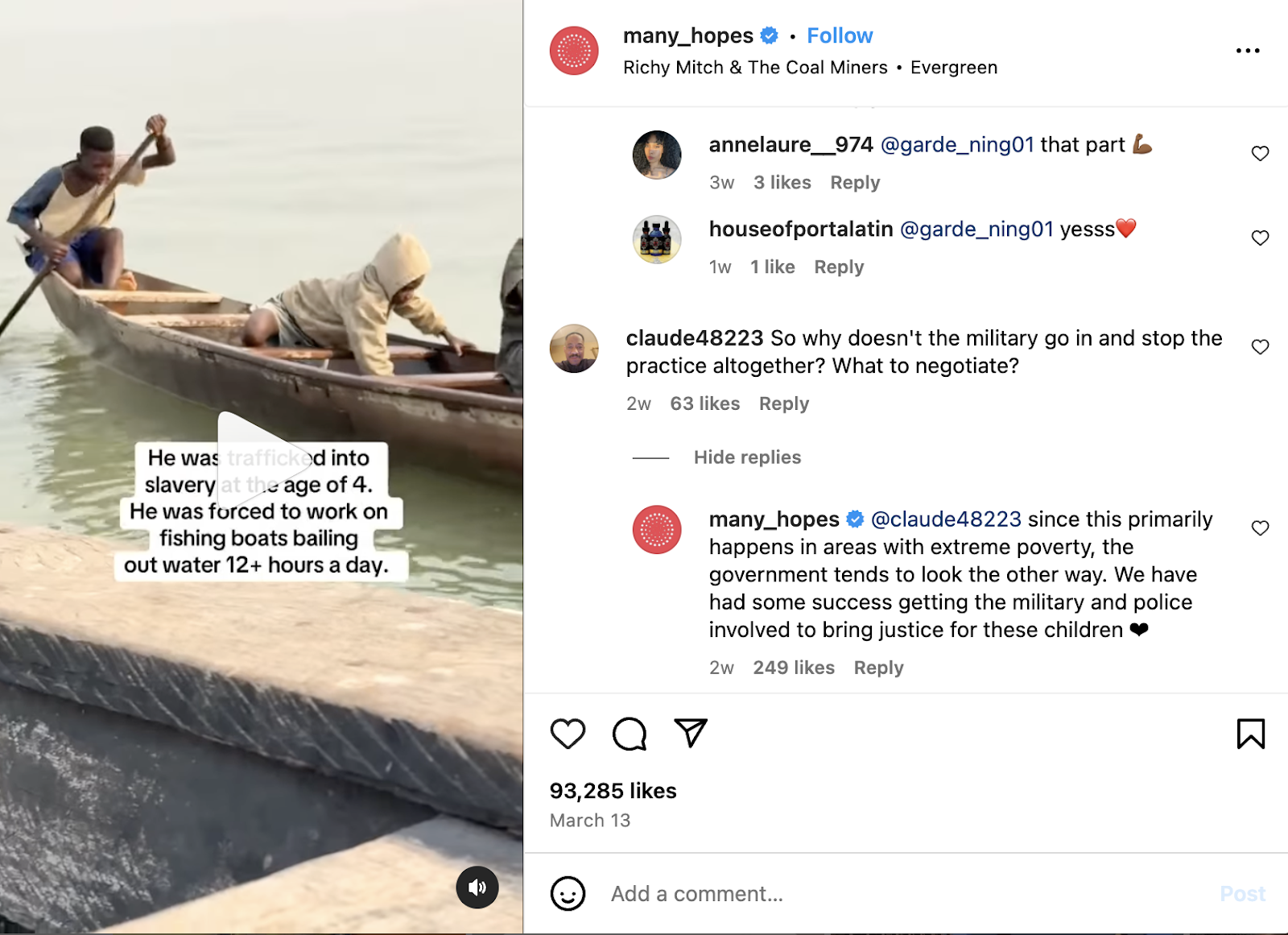Like claude48223's comment

pos(1260,347)
